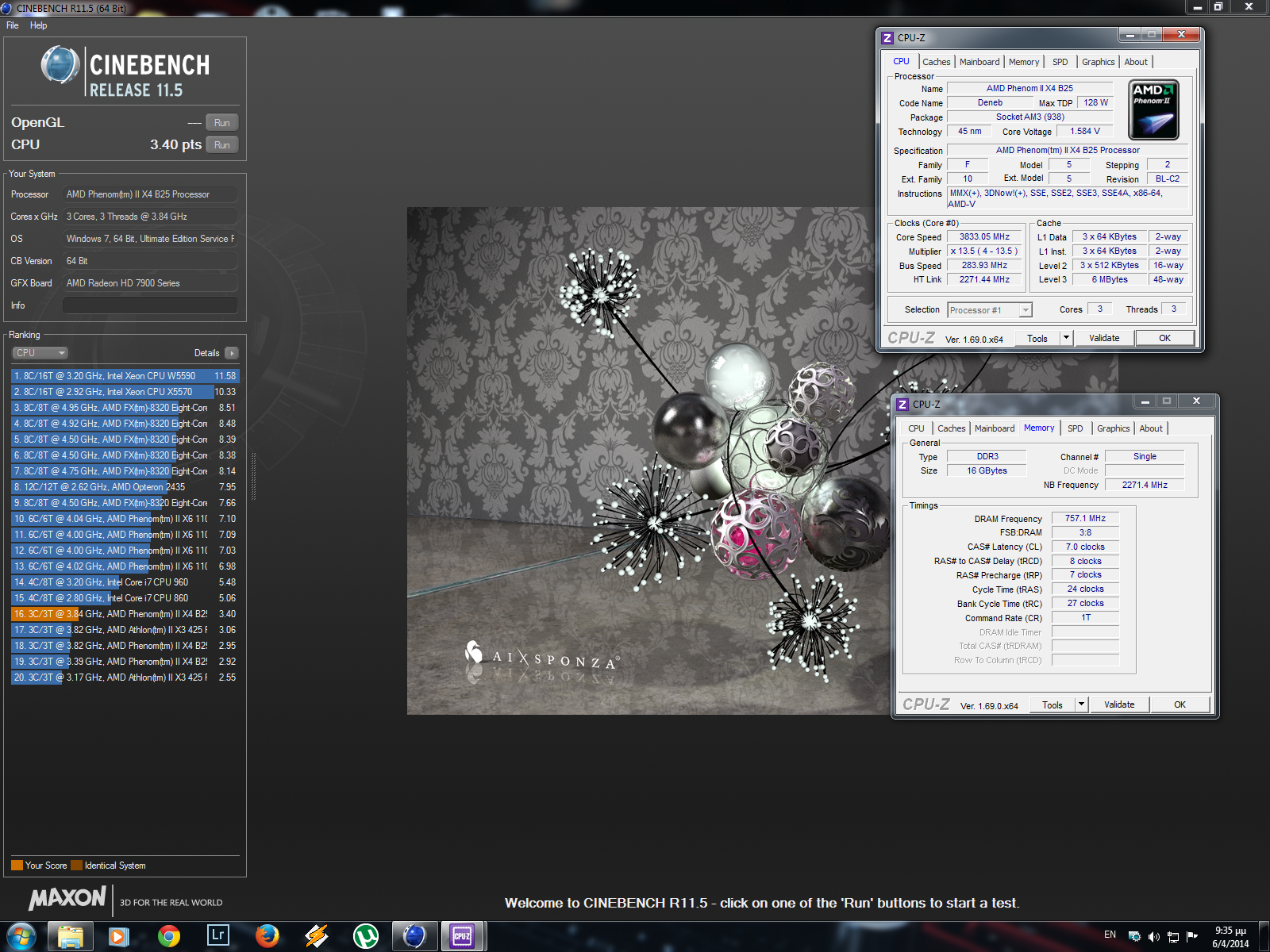Select ranking row 1 Xeon W5590
Screen dimensions: 1270x952
[125, 376]
